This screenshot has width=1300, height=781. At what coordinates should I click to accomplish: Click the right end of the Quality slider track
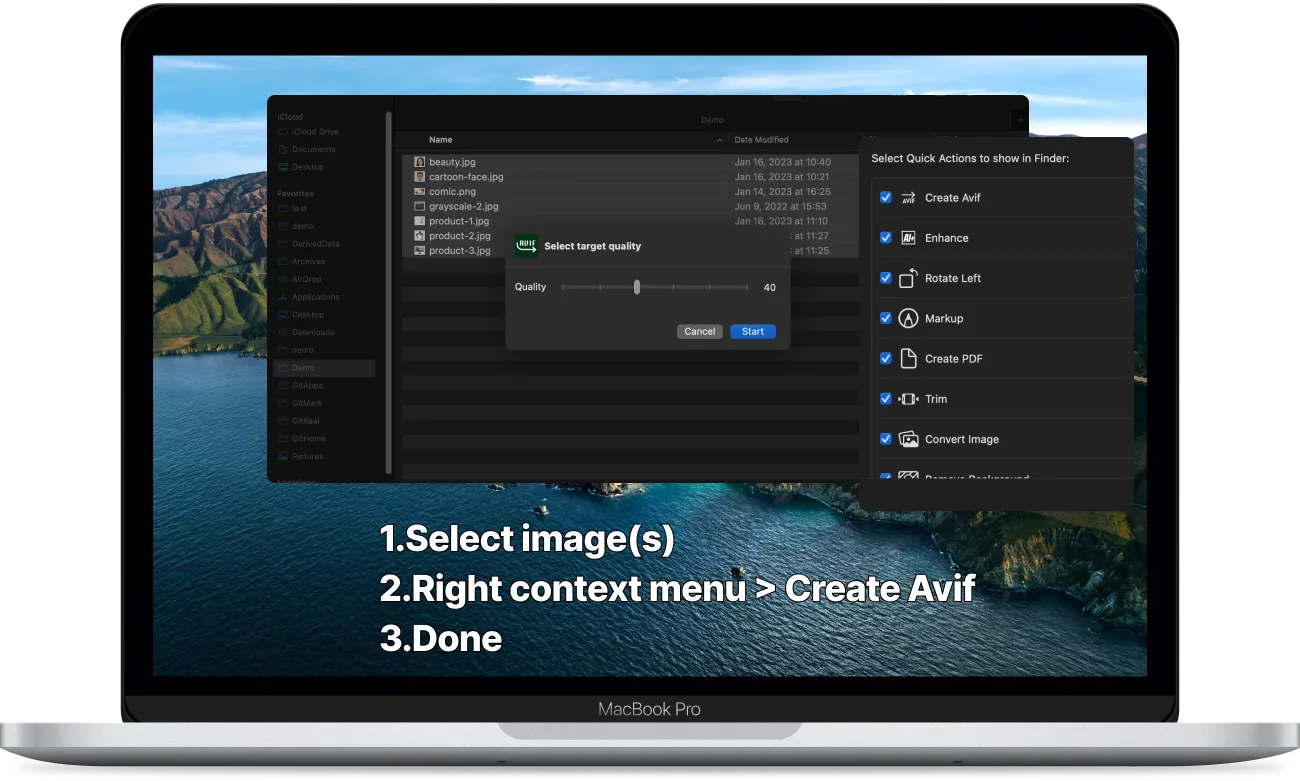tap(746, 287)
